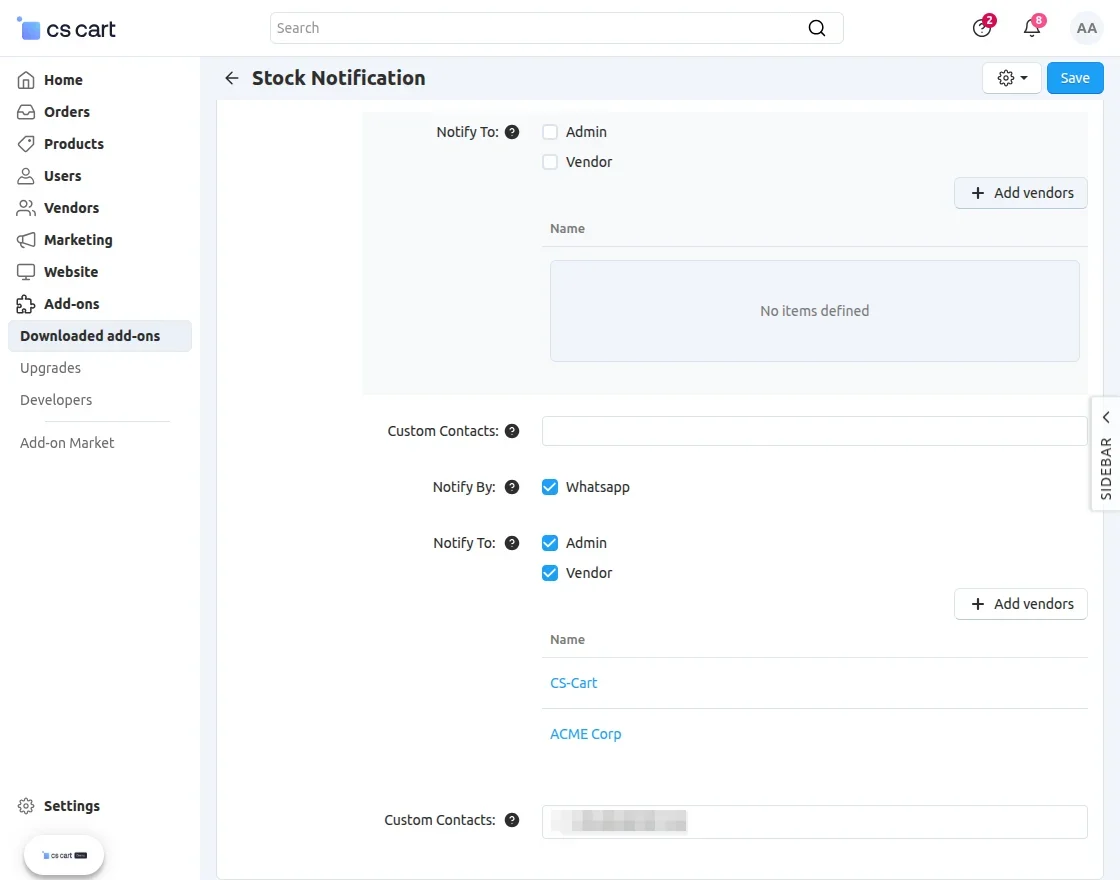Open the ACME Corp vendor link
The width and height of the screenshot is (1120, 880).
(586, 734)
